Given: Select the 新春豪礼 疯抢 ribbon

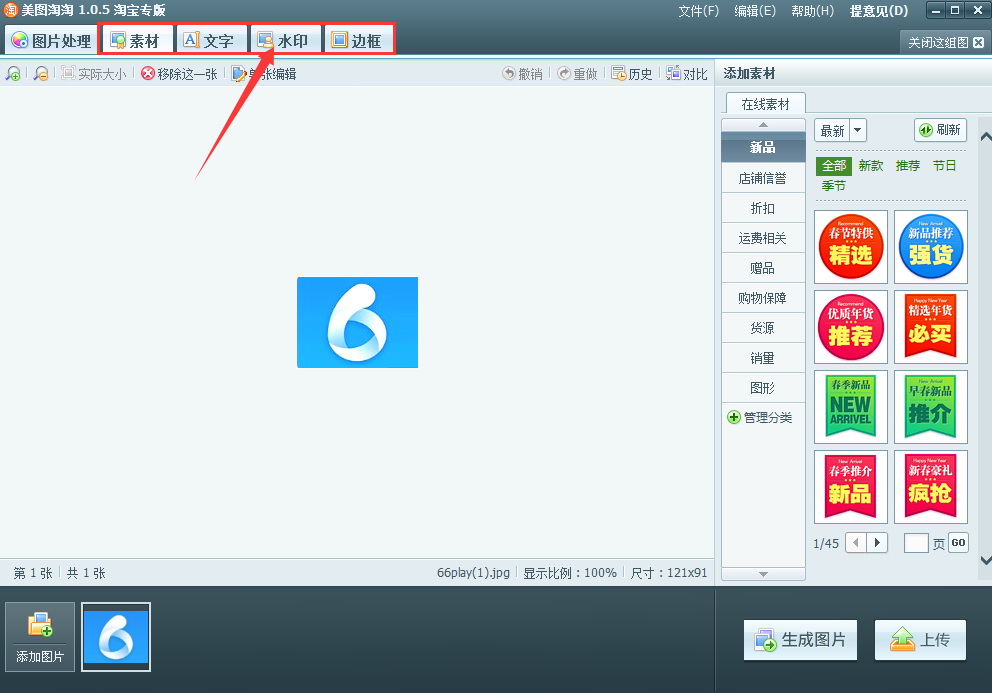Looking at the screenshot, I should pyautogui.click(x=931, y=487).
